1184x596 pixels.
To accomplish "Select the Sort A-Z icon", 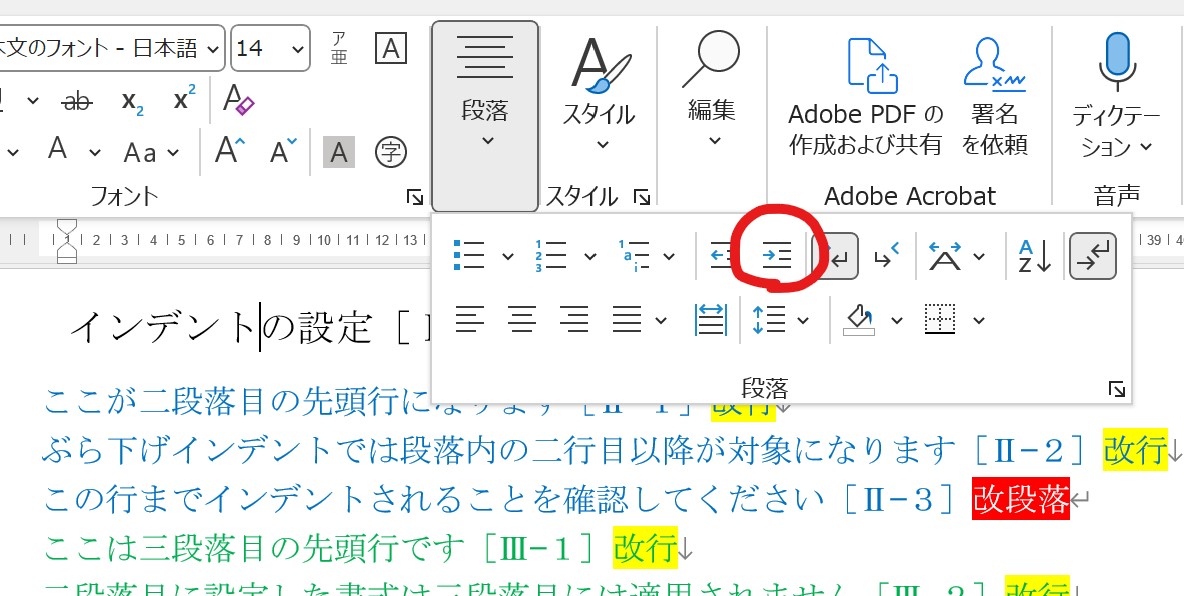I will pos(1034,257).
